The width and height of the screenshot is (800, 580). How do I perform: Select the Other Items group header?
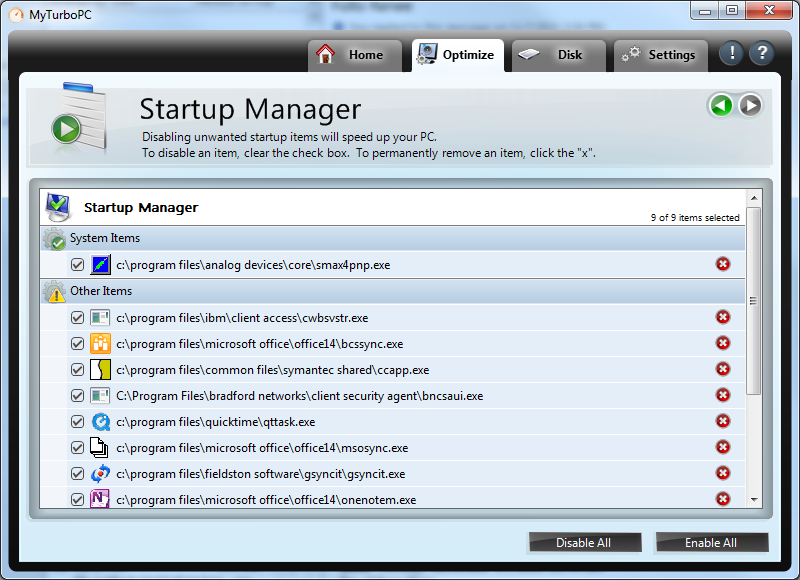pos(392,291)
